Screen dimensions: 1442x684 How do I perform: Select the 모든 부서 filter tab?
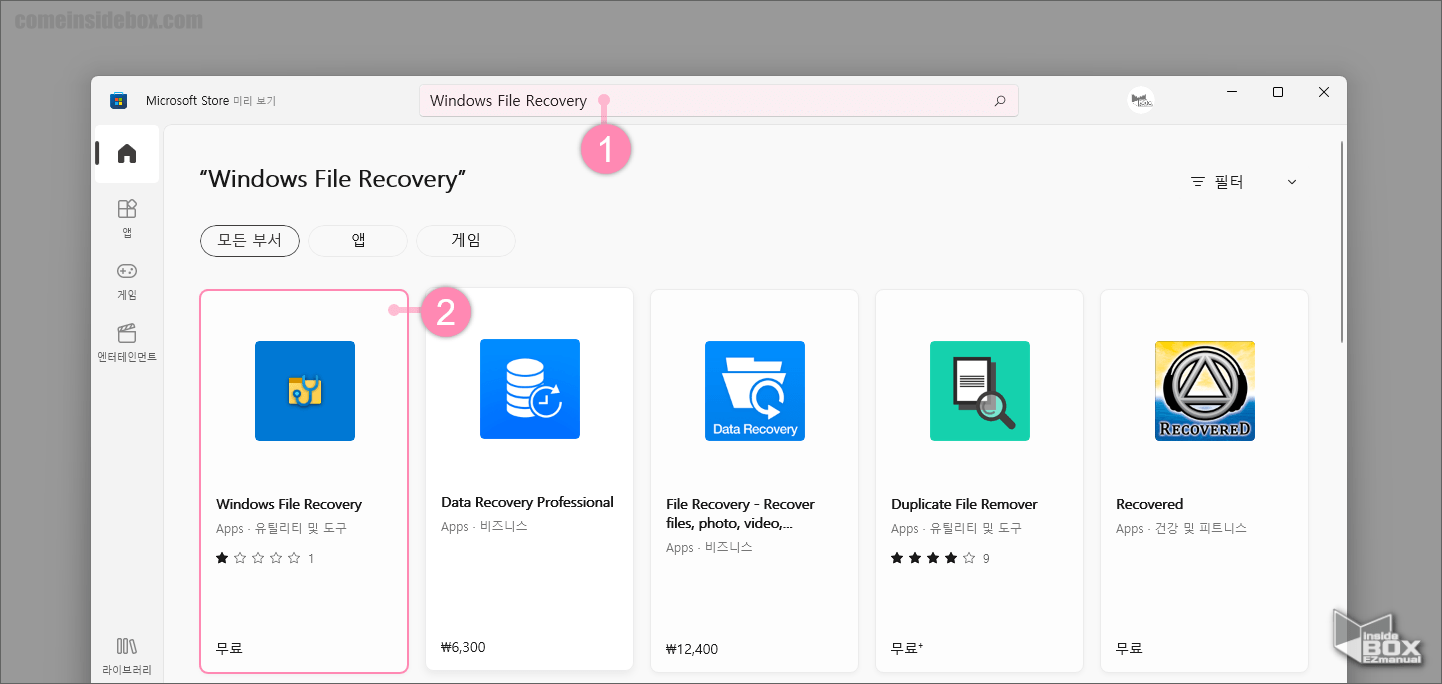pyautogui.click(x=250, y=241)
